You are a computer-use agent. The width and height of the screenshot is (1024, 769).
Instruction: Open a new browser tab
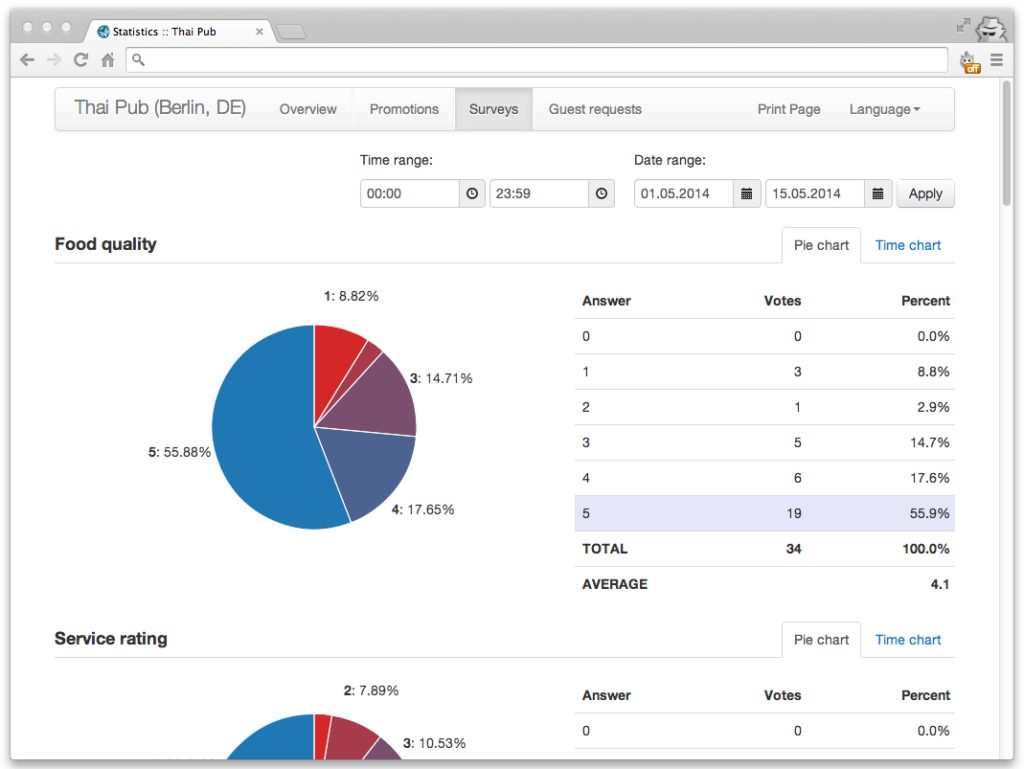291,31
